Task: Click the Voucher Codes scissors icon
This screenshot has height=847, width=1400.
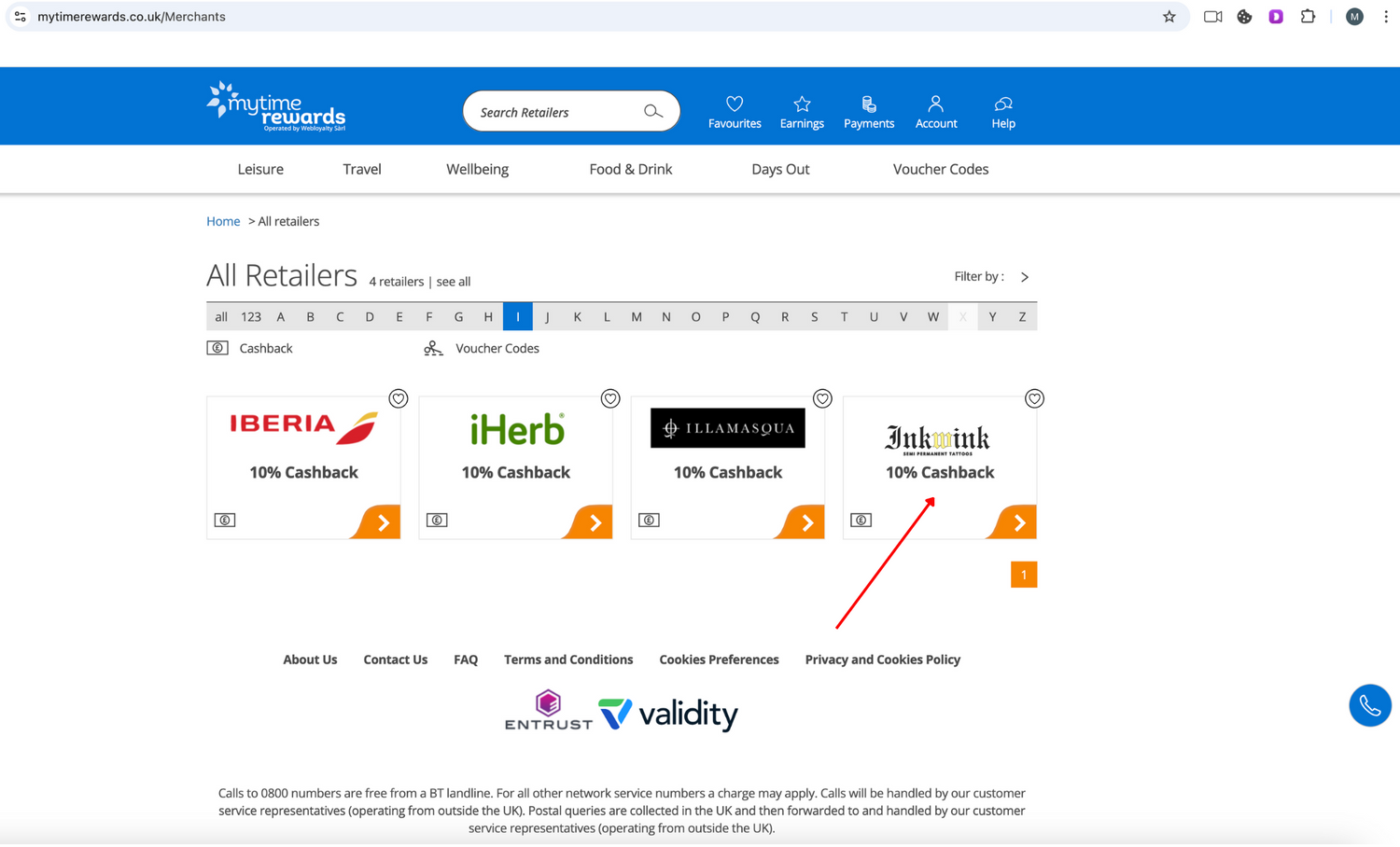Action: pyautogui.click(x=433, y=348)
